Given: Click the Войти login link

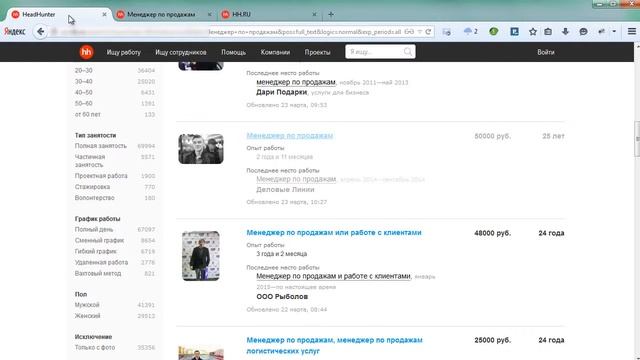Looking at the screenshot, I should pos(546,52).
